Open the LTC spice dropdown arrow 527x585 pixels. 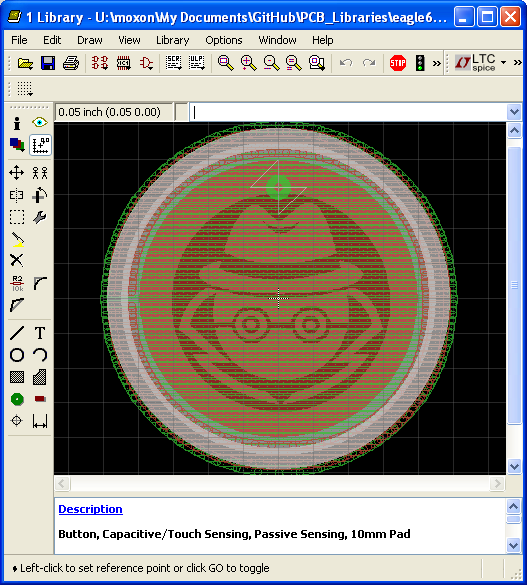pos(504,62)
